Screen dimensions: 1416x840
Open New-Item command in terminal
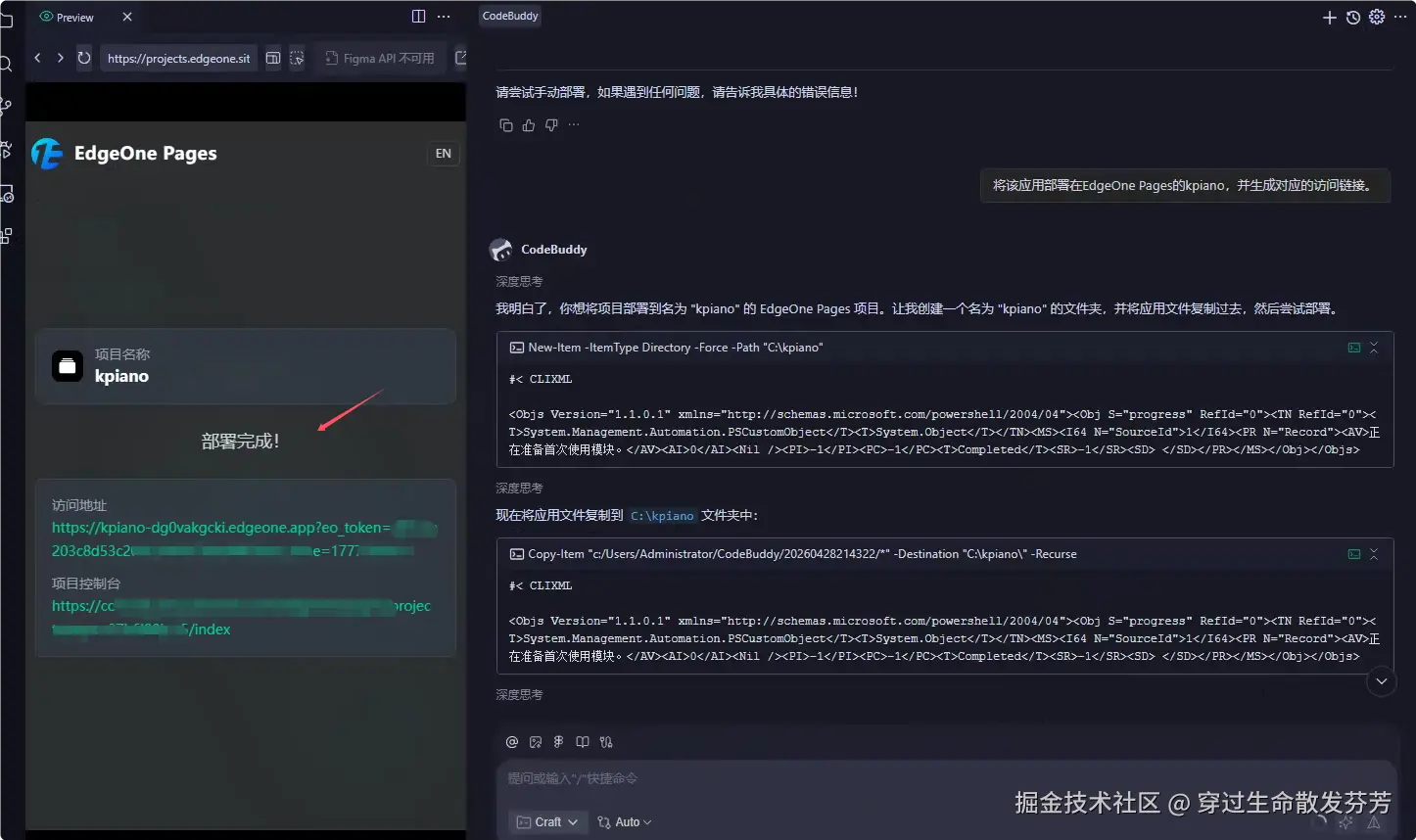coord(1354,348)
